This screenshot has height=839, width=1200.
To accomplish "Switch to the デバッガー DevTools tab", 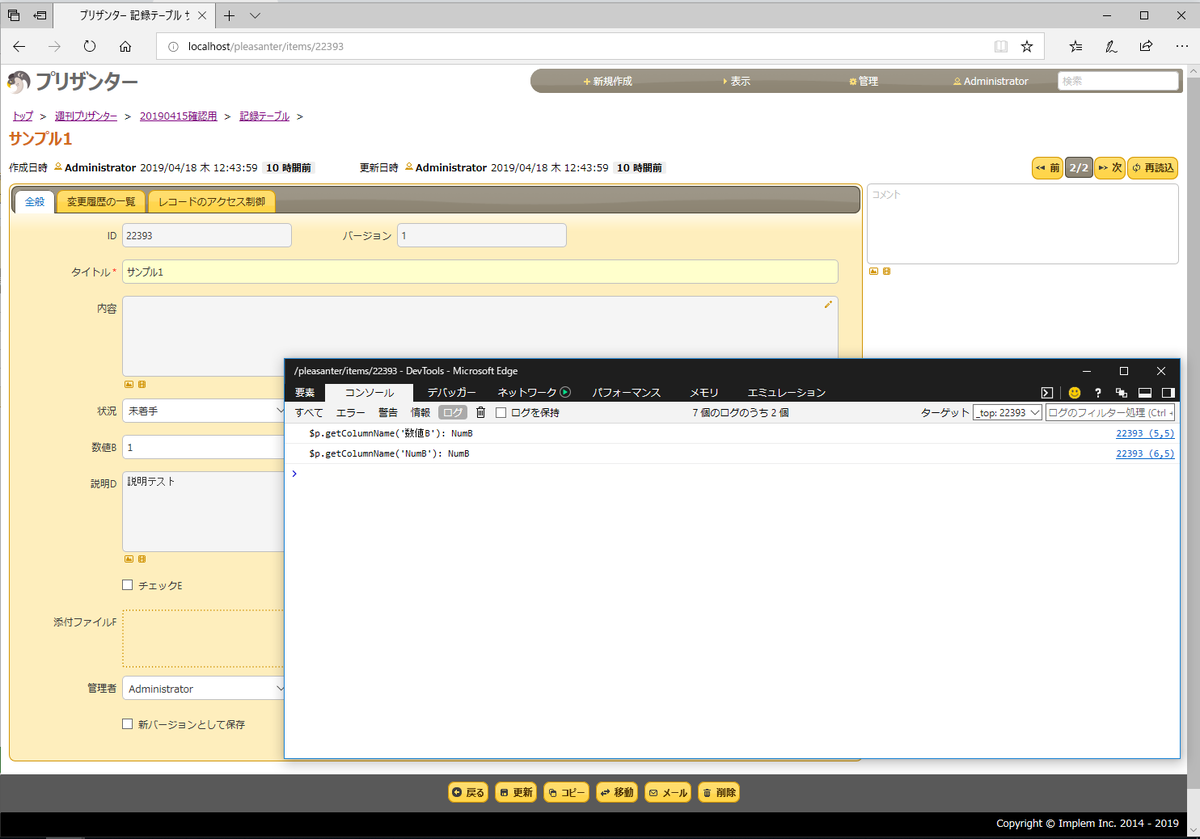I will click(452, 393).
